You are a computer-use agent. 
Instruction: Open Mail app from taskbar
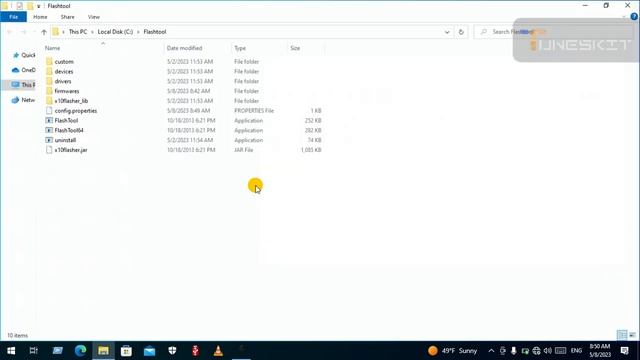pyautogui.click(x=149, y=351)
